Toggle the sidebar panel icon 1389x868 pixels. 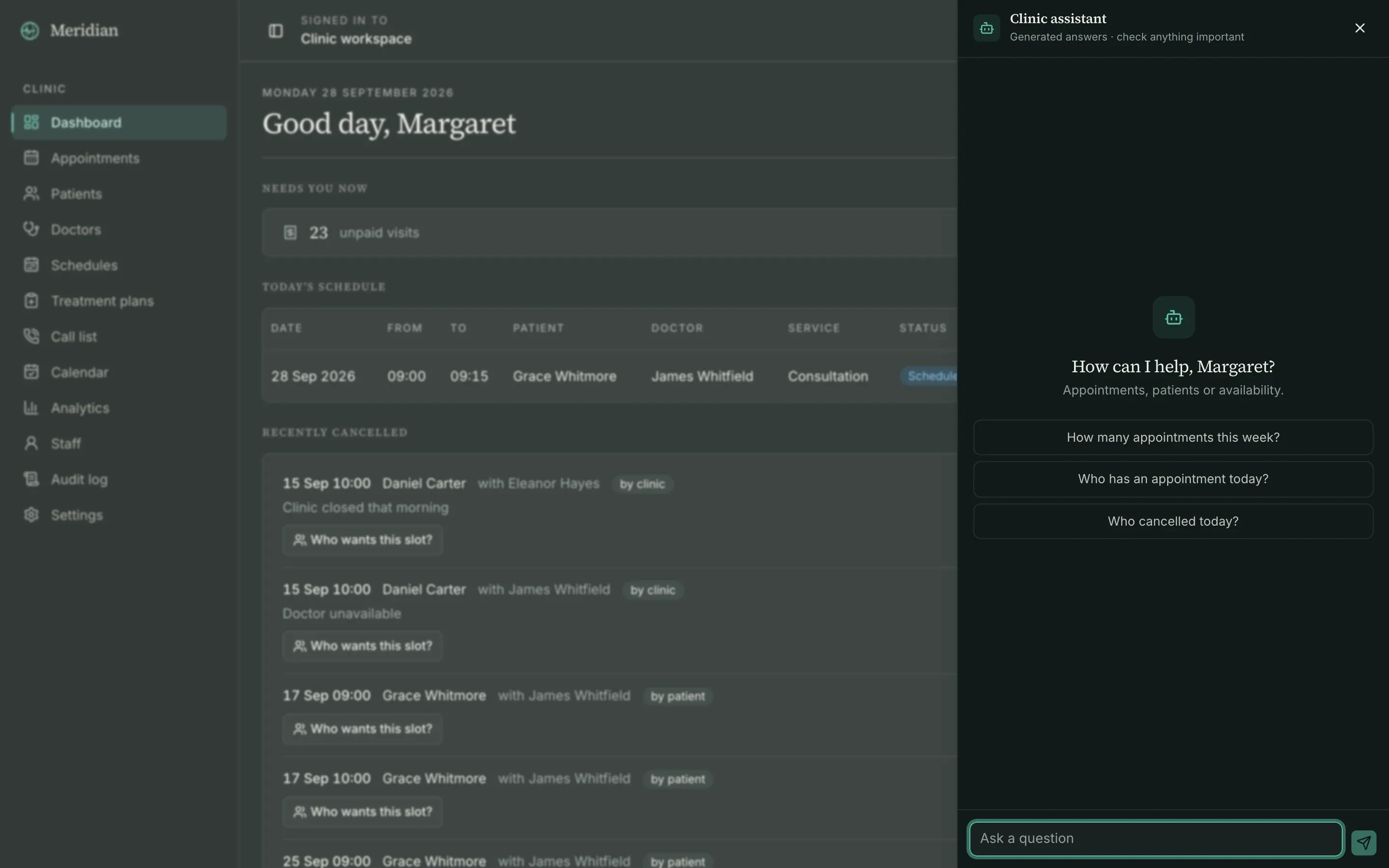pos(275,30)
